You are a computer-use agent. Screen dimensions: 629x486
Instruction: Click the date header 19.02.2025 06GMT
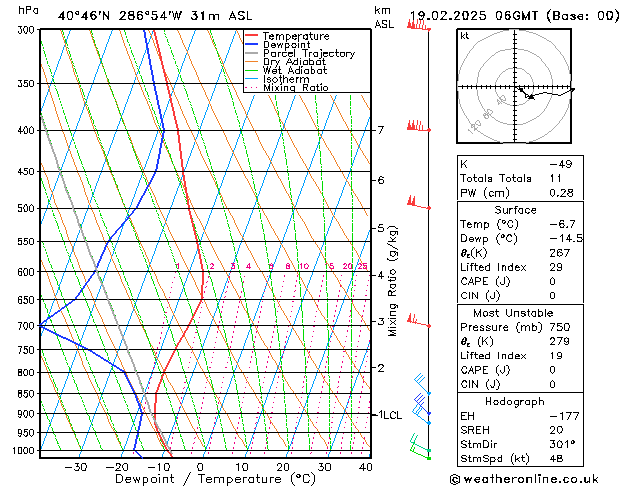(474, 16)
